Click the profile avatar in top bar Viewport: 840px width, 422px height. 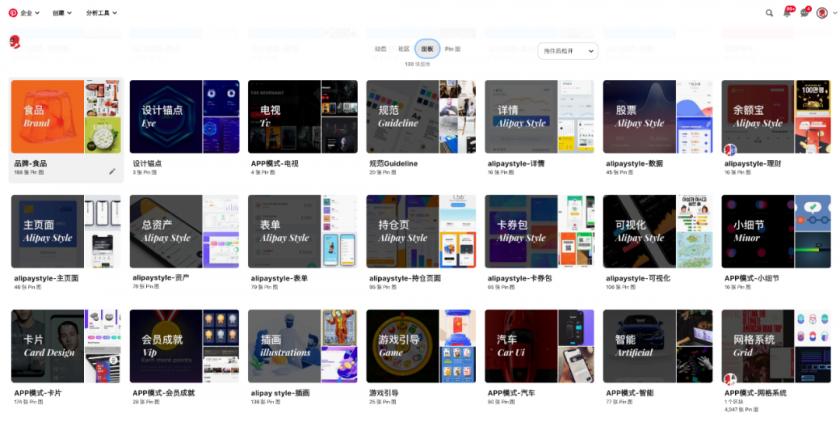822,13
